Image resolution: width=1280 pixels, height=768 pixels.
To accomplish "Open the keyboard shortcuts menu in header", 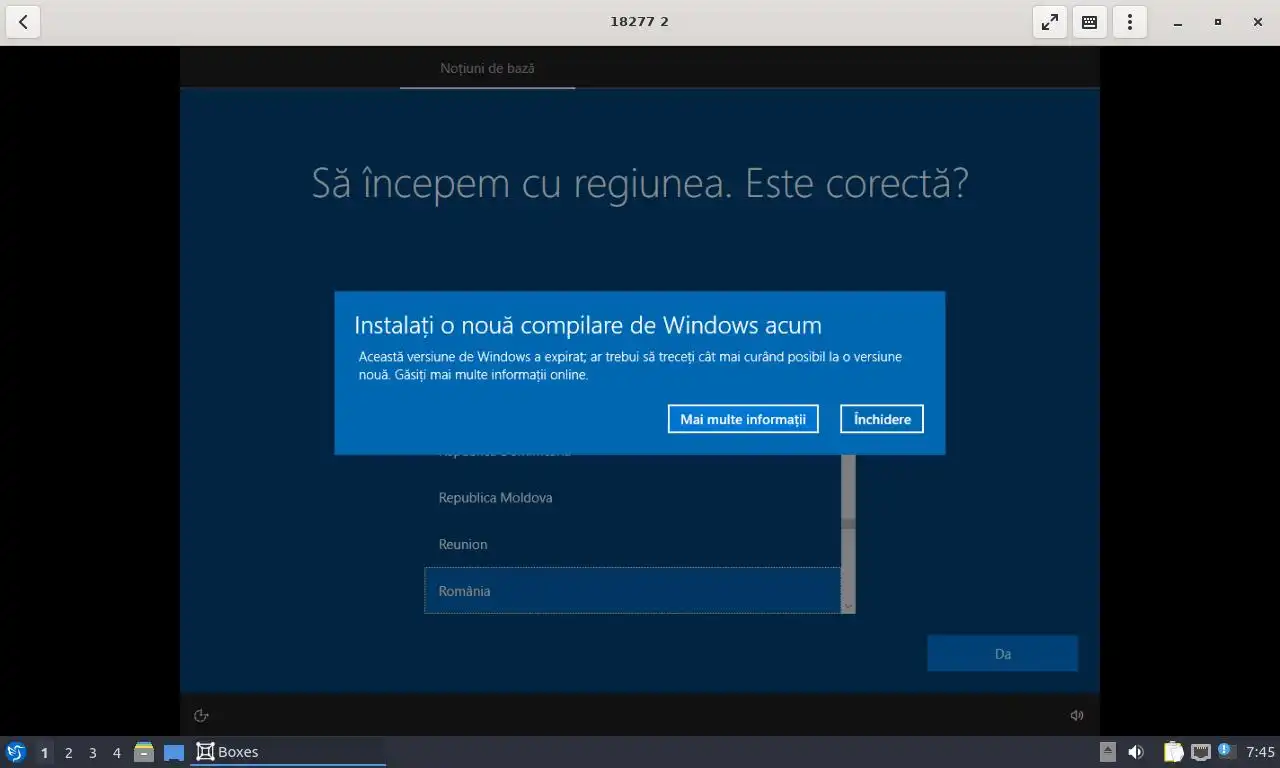I will (1089, 21).
